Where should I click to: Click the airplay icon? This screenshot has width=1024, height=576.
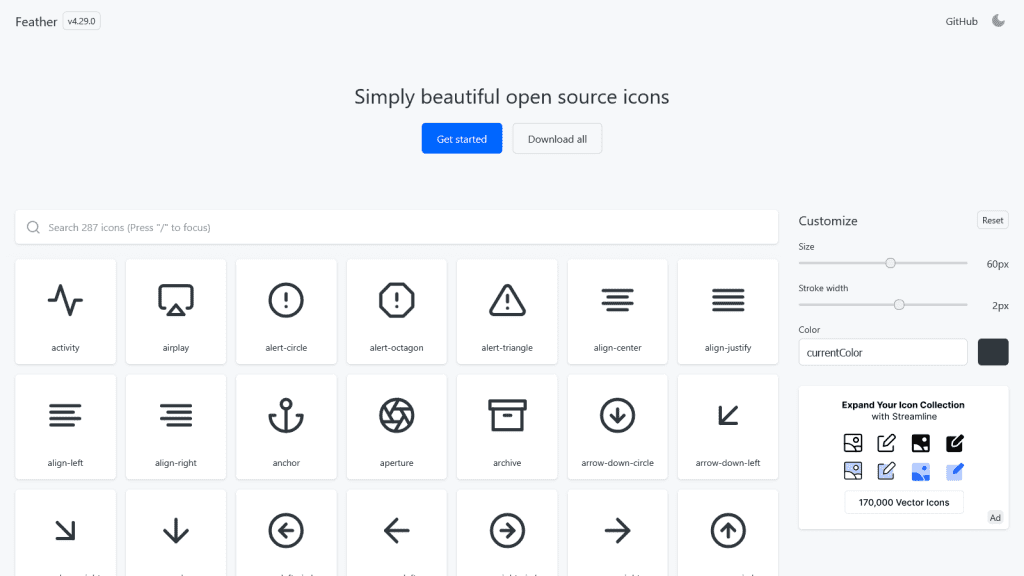click(x=175, y=311)
